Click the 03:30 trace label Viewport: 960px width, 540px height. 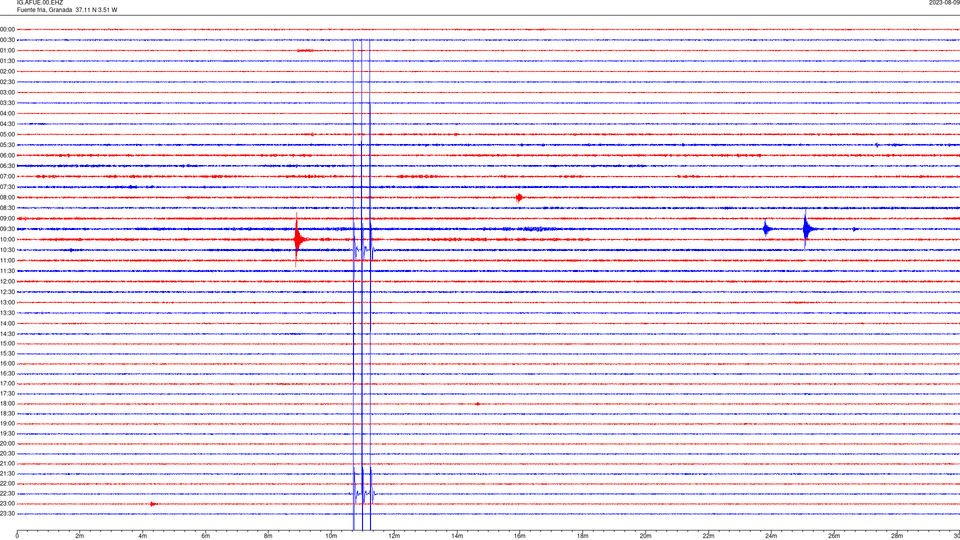point(7,103)
